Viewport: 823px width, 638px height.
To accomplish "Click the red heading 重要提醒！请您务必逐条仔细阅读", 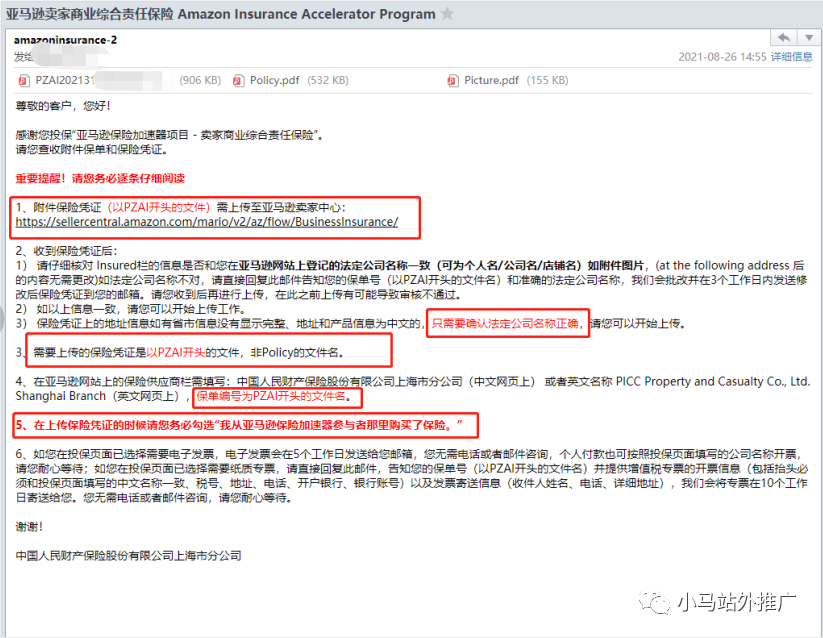I will tap(100, 178).
